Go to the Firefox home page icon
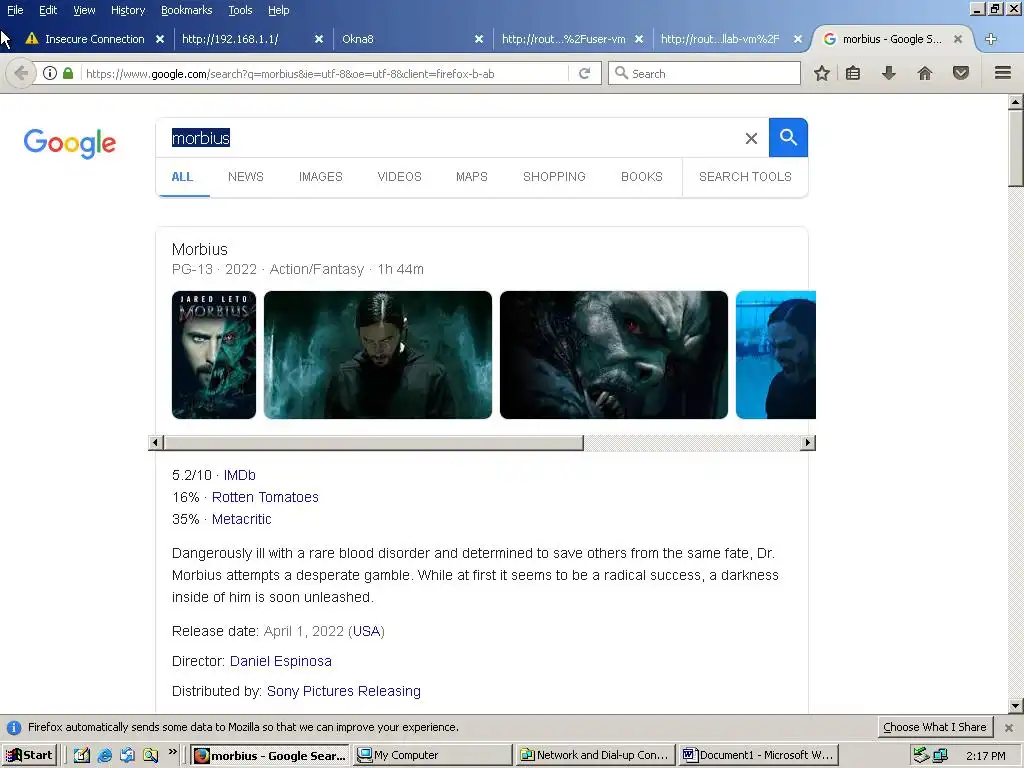The image size is (1024, 768). coord(925,73)
